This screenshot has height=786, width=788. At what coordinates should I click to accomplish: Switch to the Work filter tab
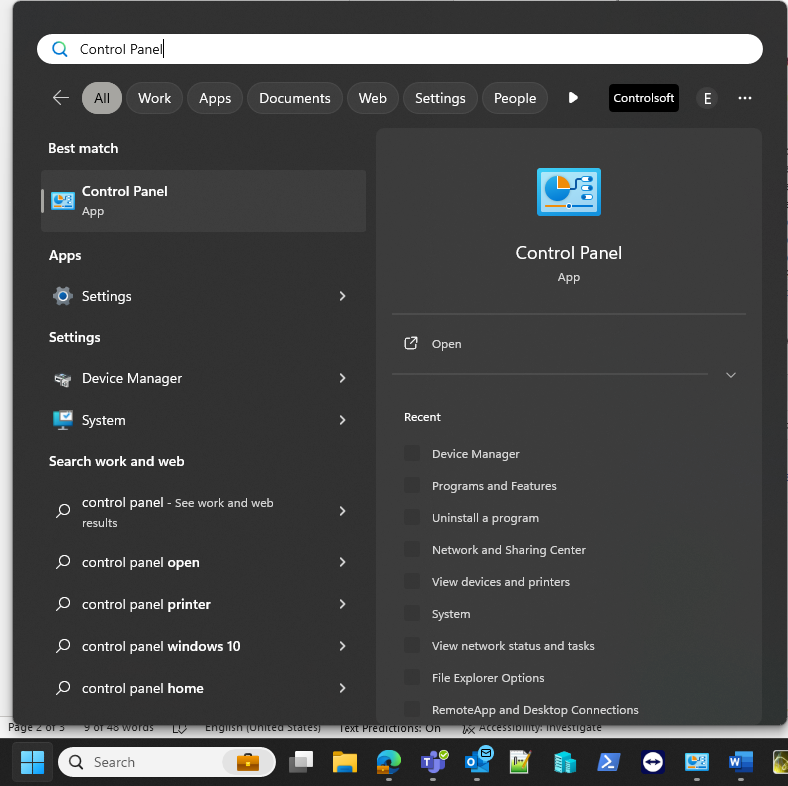154,98
